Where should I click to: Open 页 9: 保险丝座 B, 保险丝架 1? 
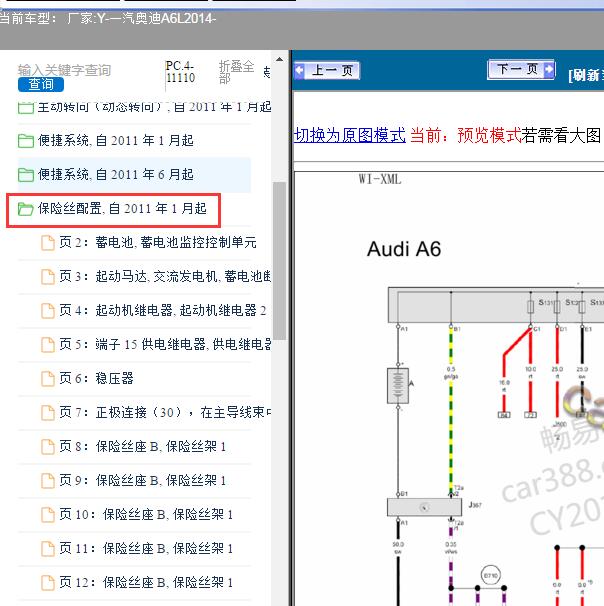pos(142,480)
